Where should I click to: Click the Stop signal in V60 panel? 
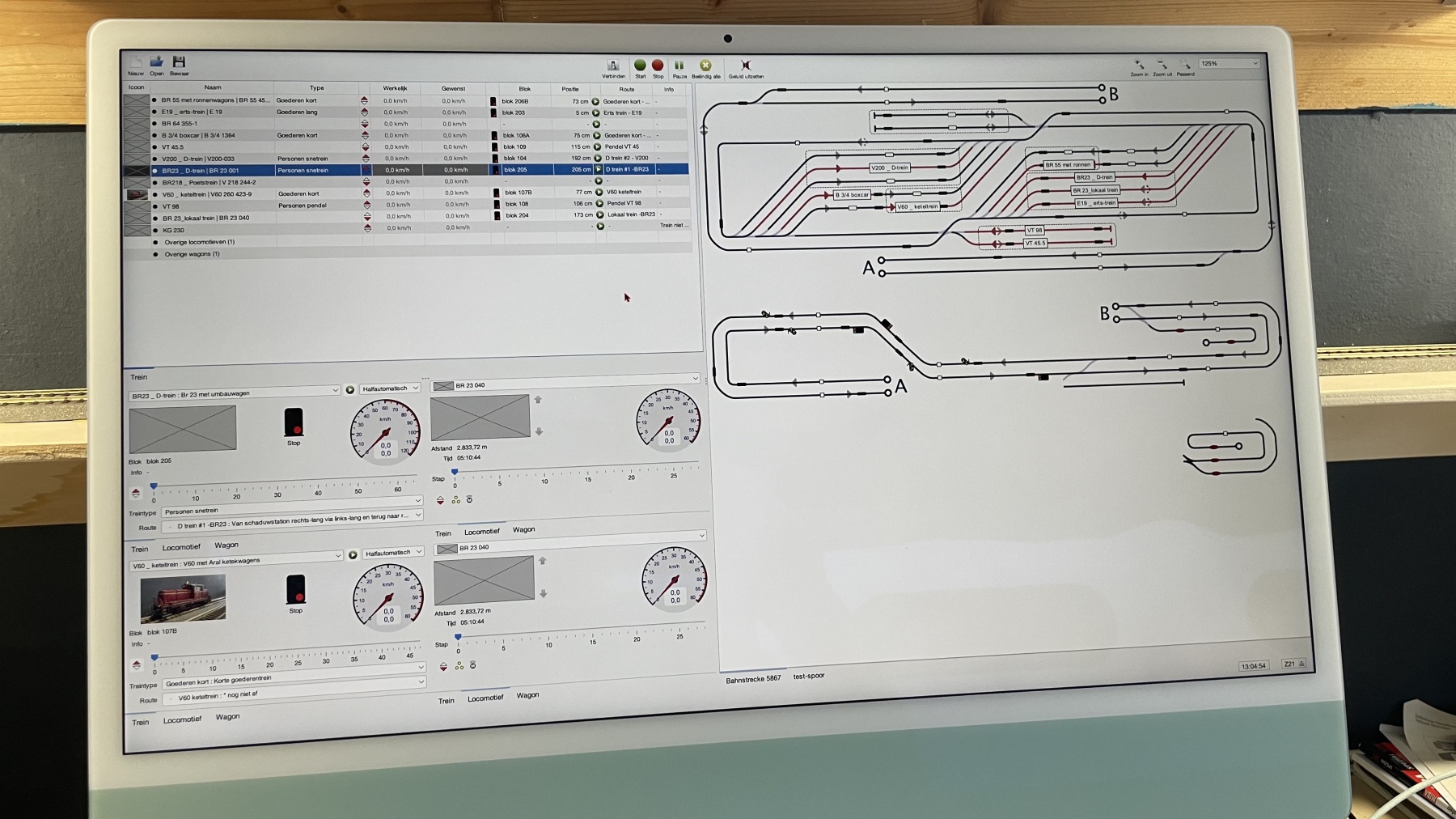pos(295,588)
